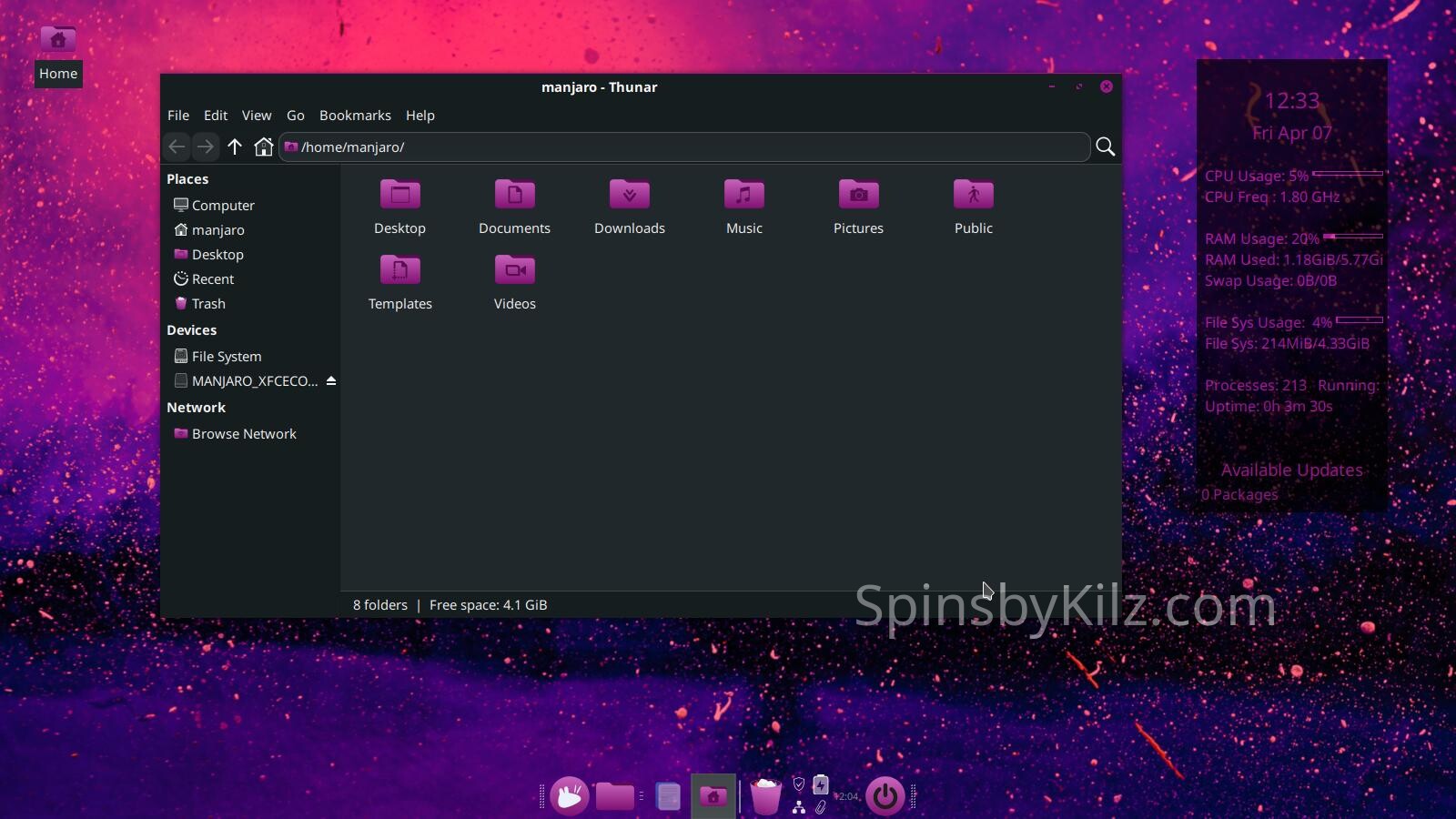Click the home icon in the toolbar
Screen dimensions: 1456x819
(264, 147)
